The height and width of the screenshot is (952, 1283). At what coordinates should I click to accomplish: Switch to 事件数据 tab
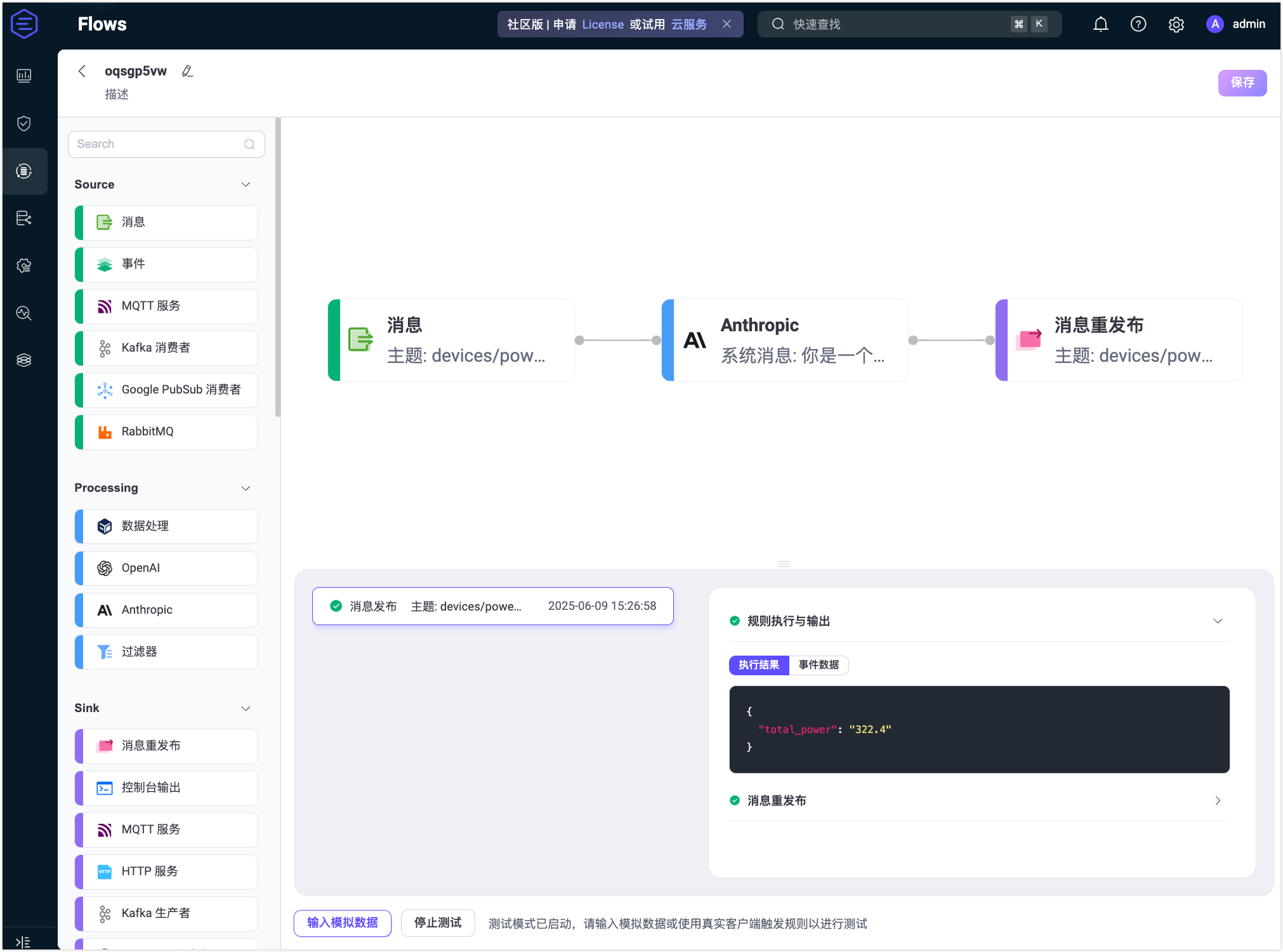point(819,664)
